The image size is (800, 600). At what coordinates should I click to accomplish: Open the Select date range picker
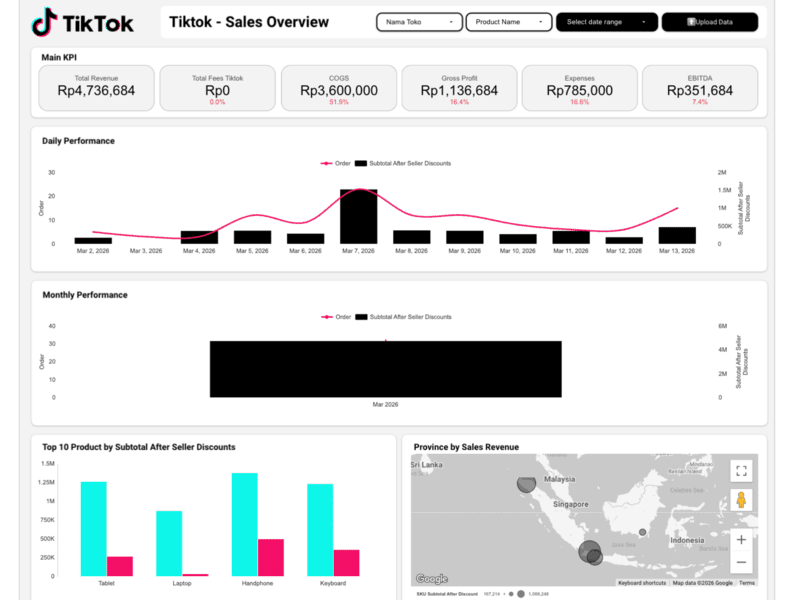pyautogui.click(x=607, y=22)
